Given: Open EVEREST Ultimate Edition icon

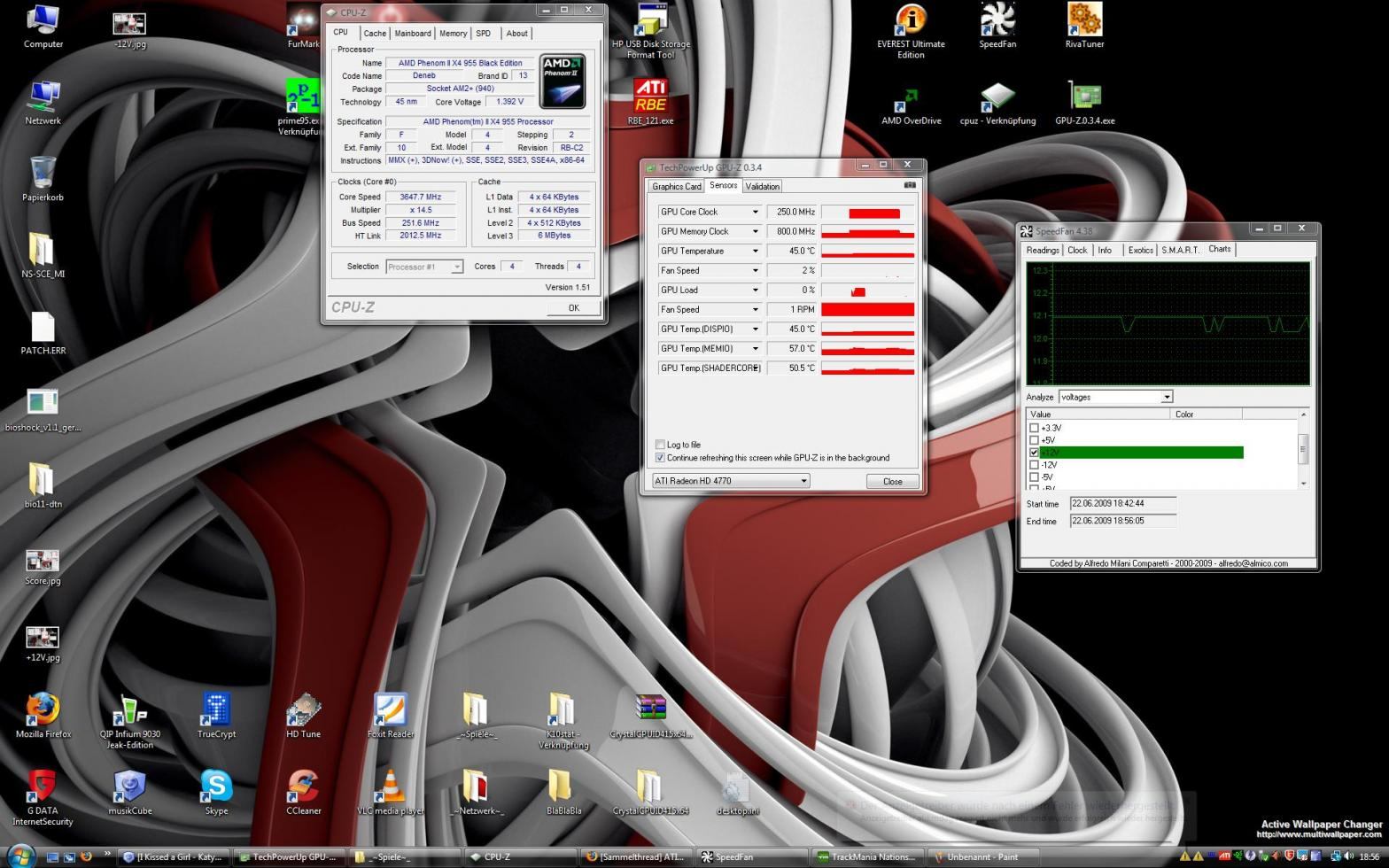Looking at the screenshot, I should point(911,30).
